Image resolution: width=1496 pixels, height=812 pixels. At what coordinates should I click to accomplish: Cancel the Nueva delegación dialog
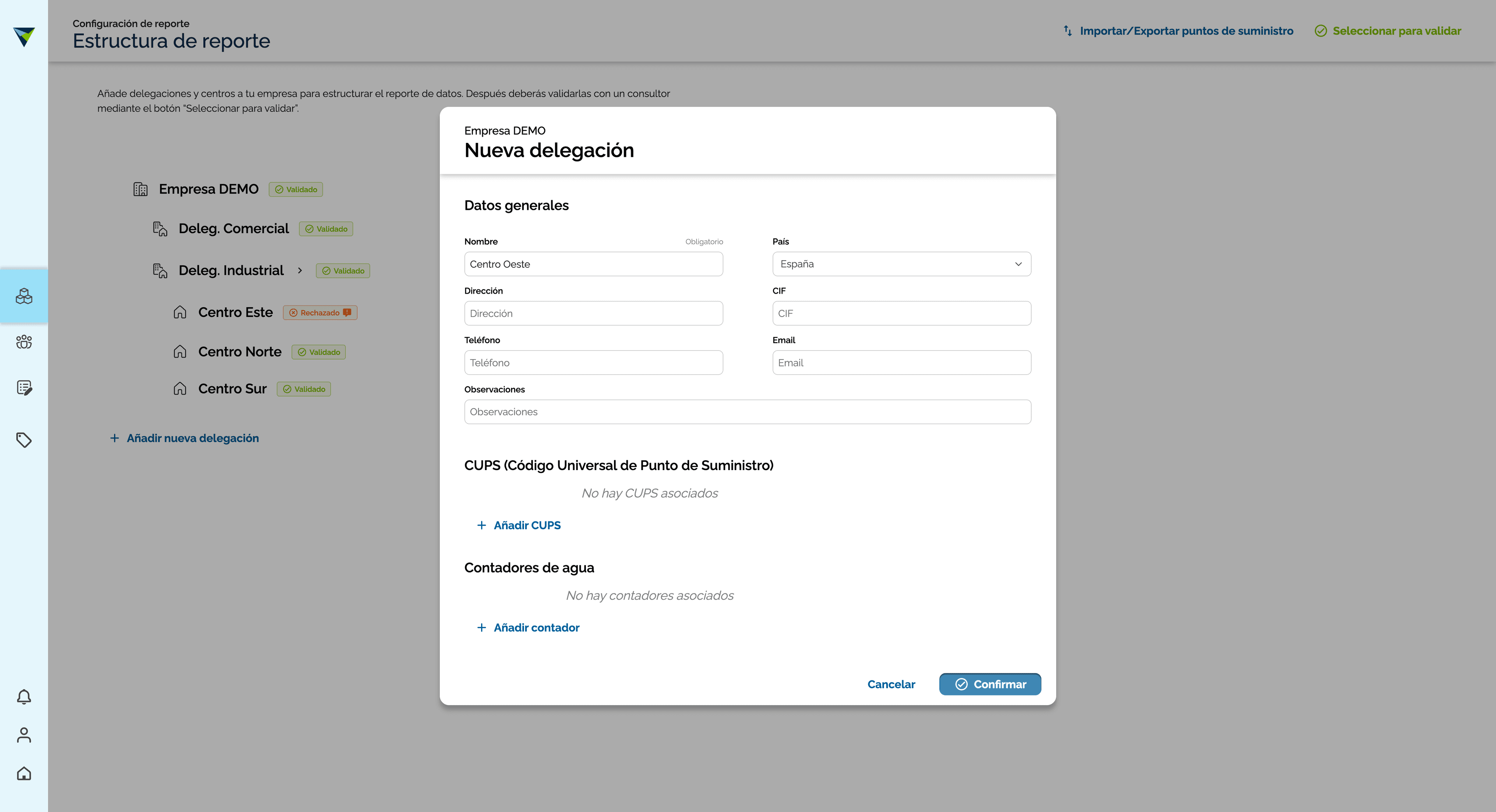click(x=891, y=684)
